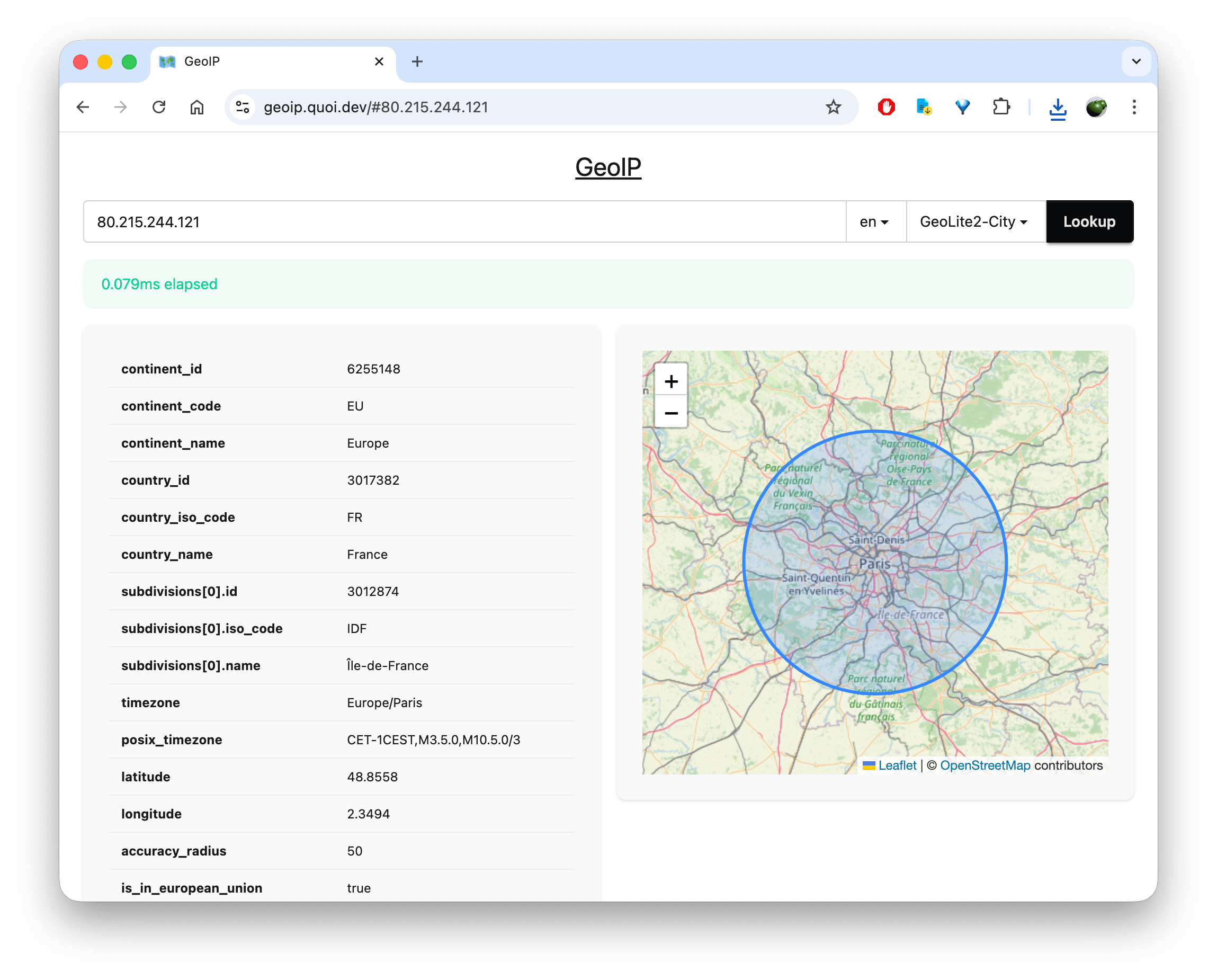Bookmark the page with the star icon
1217x980 pixels.
833,107
